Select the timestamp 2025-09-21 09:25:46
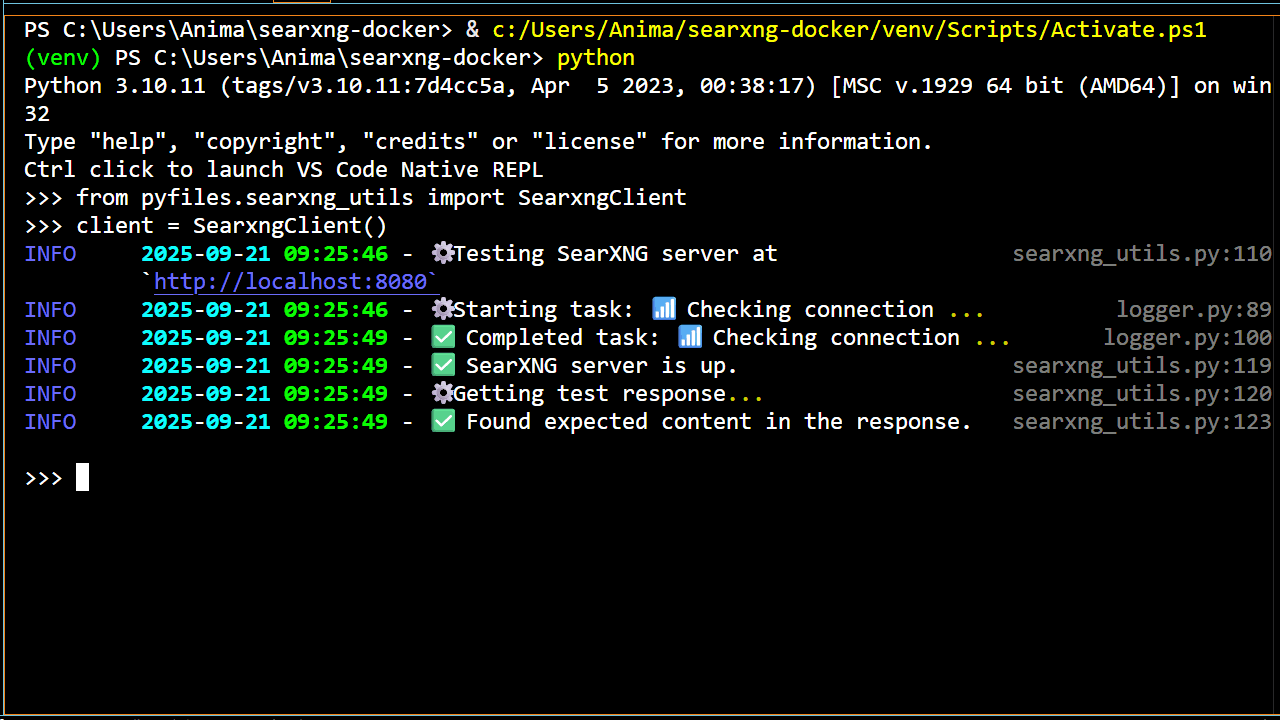Viewport: 1280px width, 720px height. 263,253
